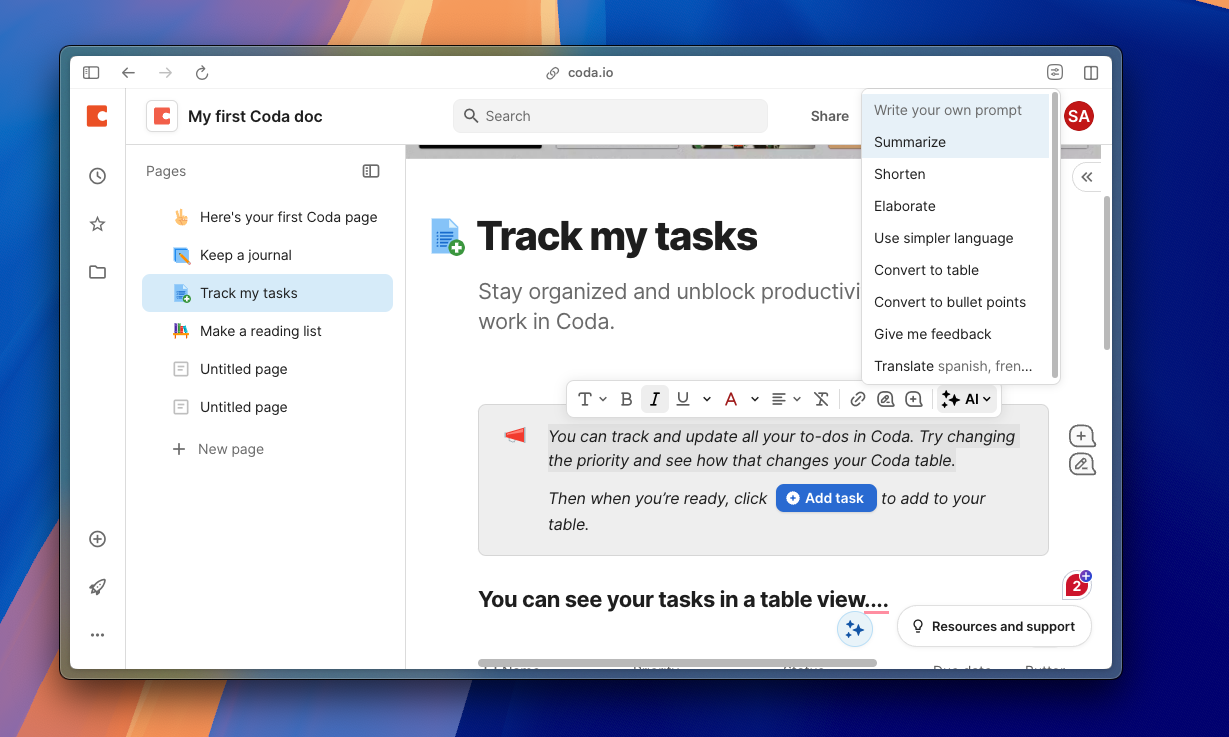The height and width of the screenshot is (737, 1229).
Task: Open Here's your first Coda page
Action: pyautogui.click(x=267, y=217)
